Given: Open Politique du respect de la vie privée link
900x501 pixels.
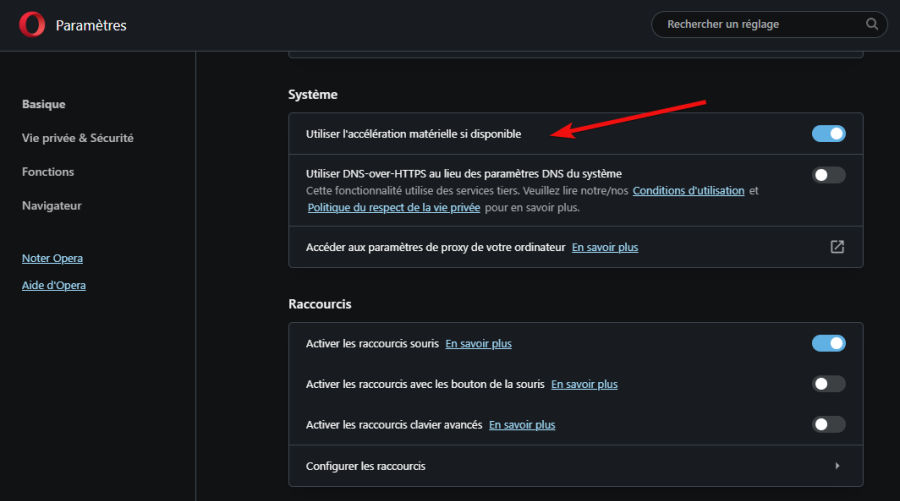Looking at the screenshot, I should [394, 208].
